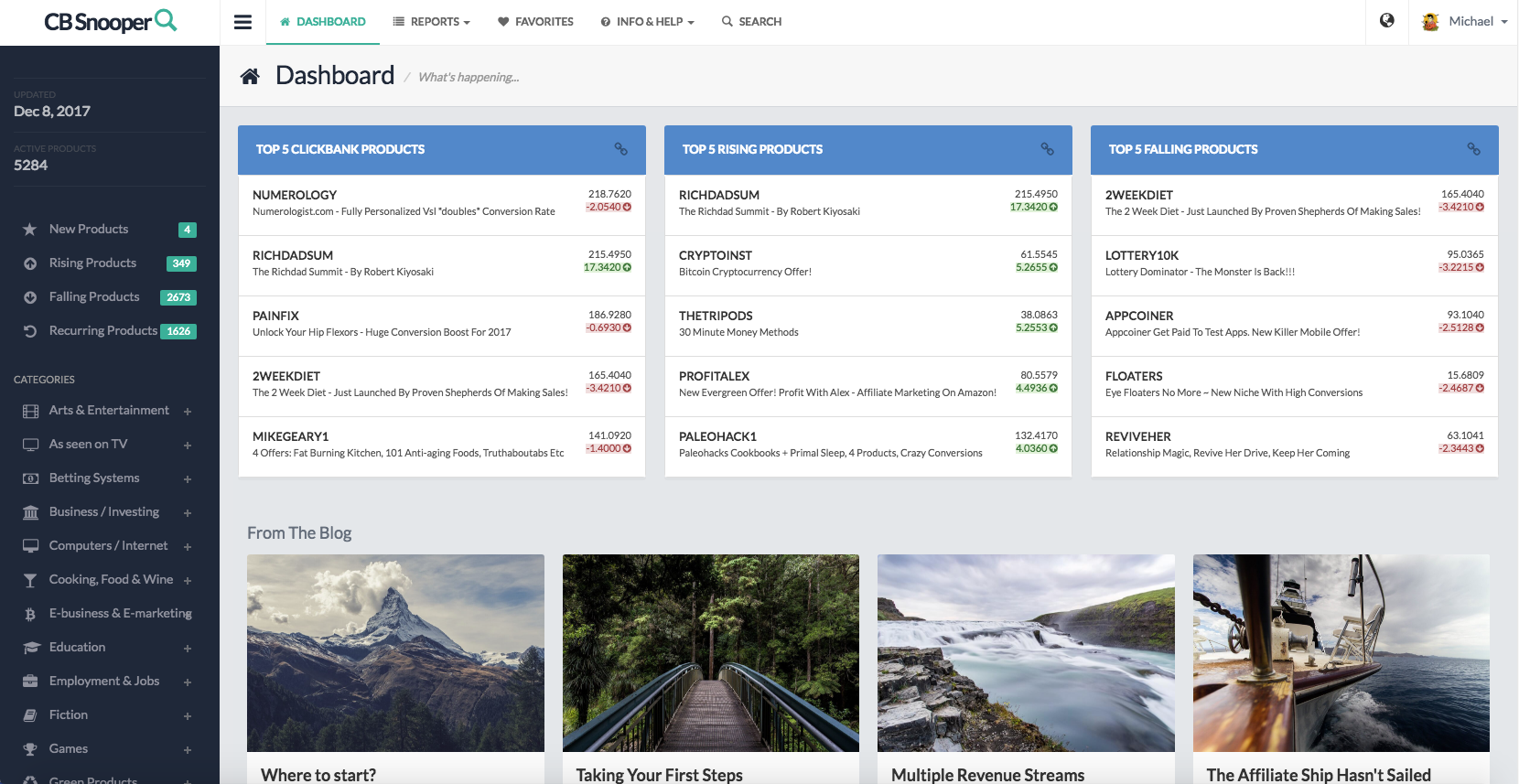The height and width of the screenshot is (784, 1519).
Task: Open Rising Products sidebar link
Action: [x=92, y=263]
